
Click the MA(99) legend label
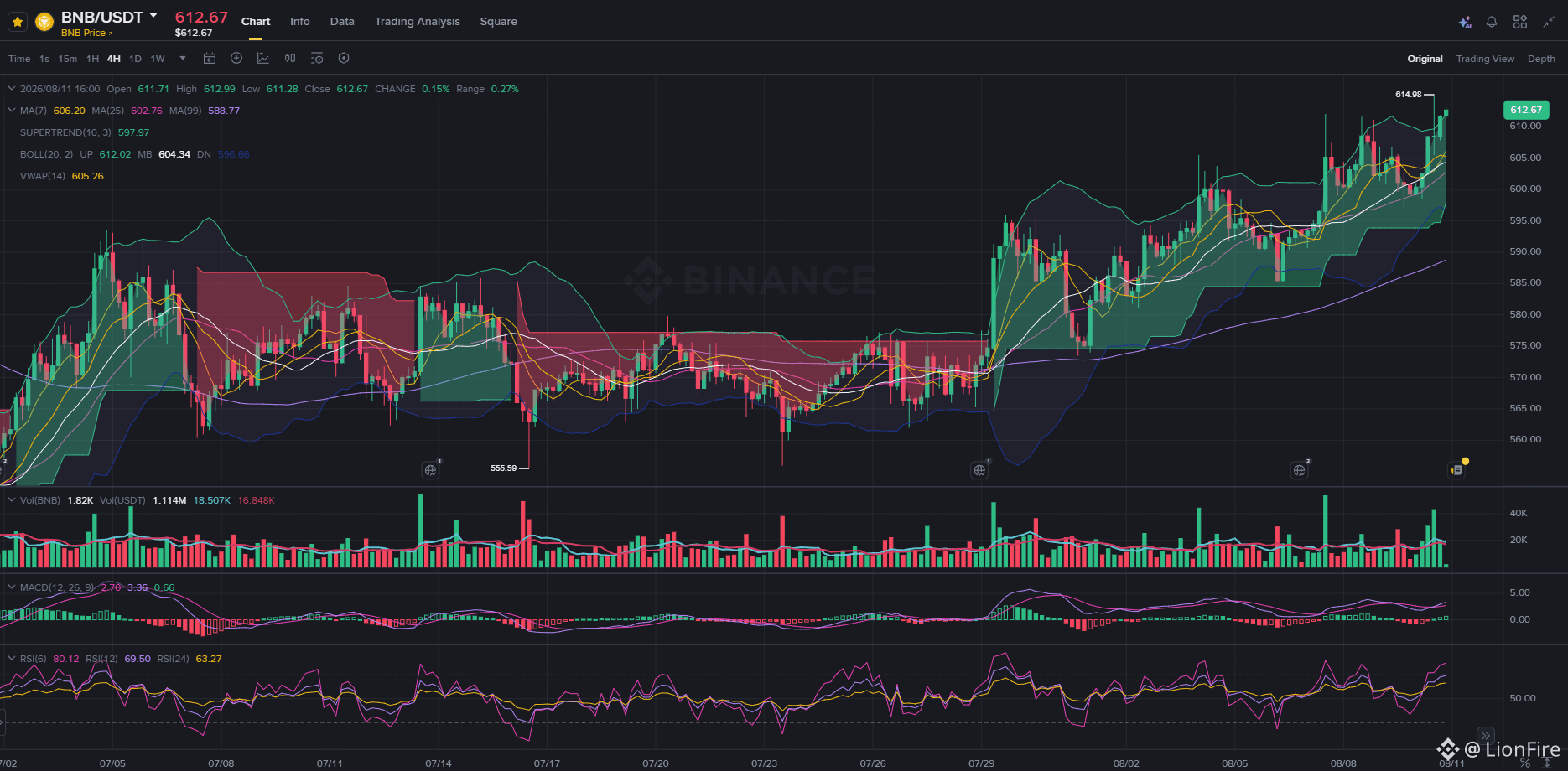point(185,111)
